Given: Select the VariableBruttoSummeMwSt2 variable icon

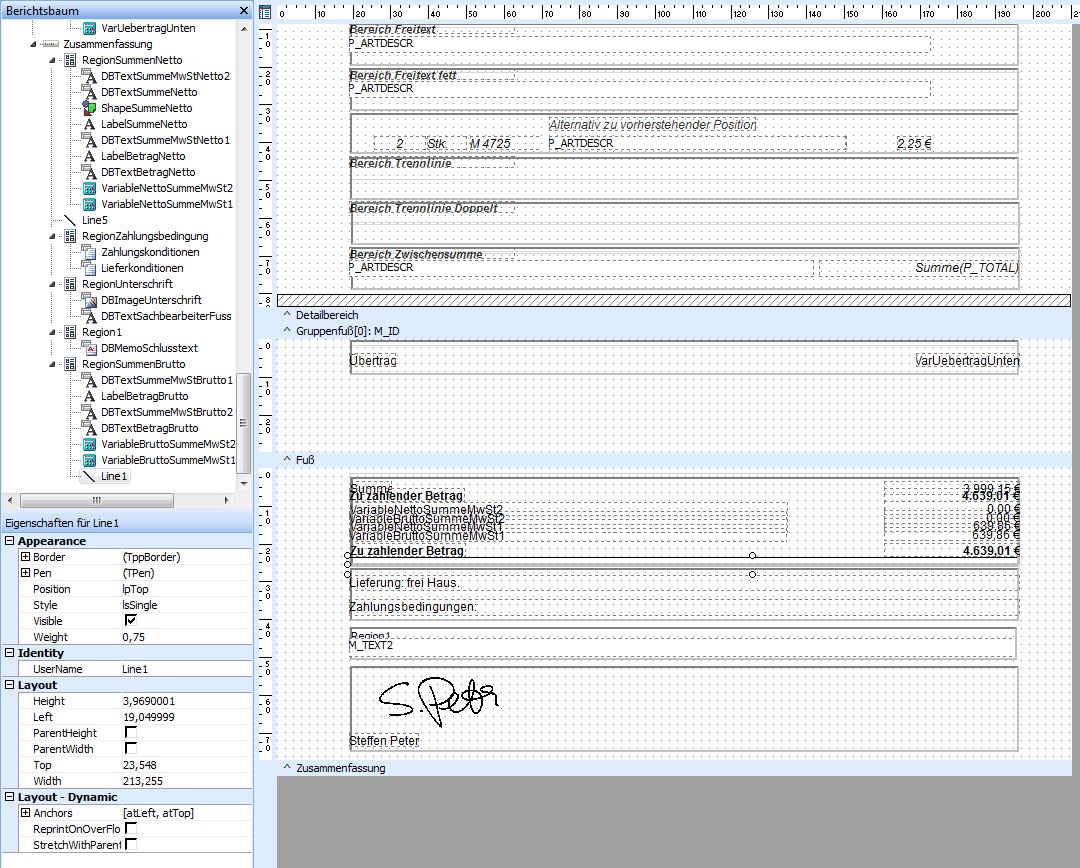Looking at the screenshot, I should (x=90, y=444).
